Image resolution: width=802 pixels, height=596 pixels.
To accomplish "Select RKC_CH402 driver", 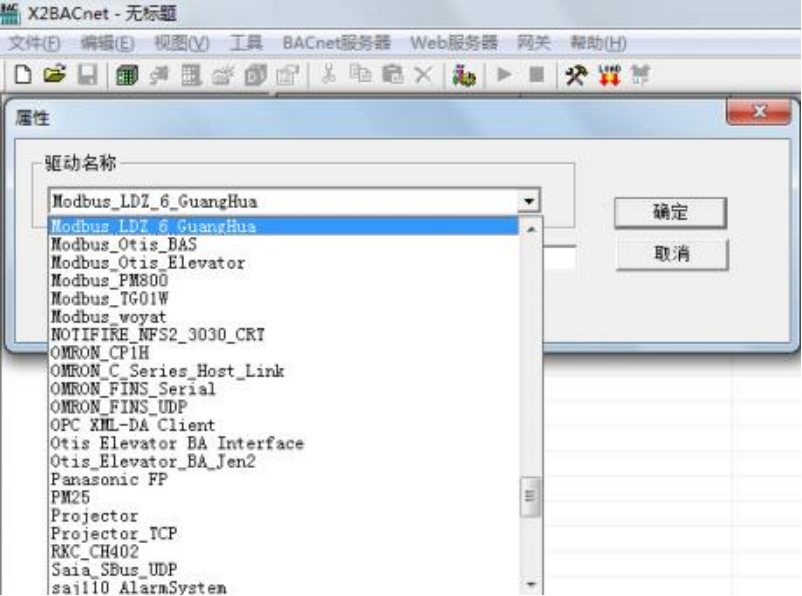I will [x=283, y=551].
